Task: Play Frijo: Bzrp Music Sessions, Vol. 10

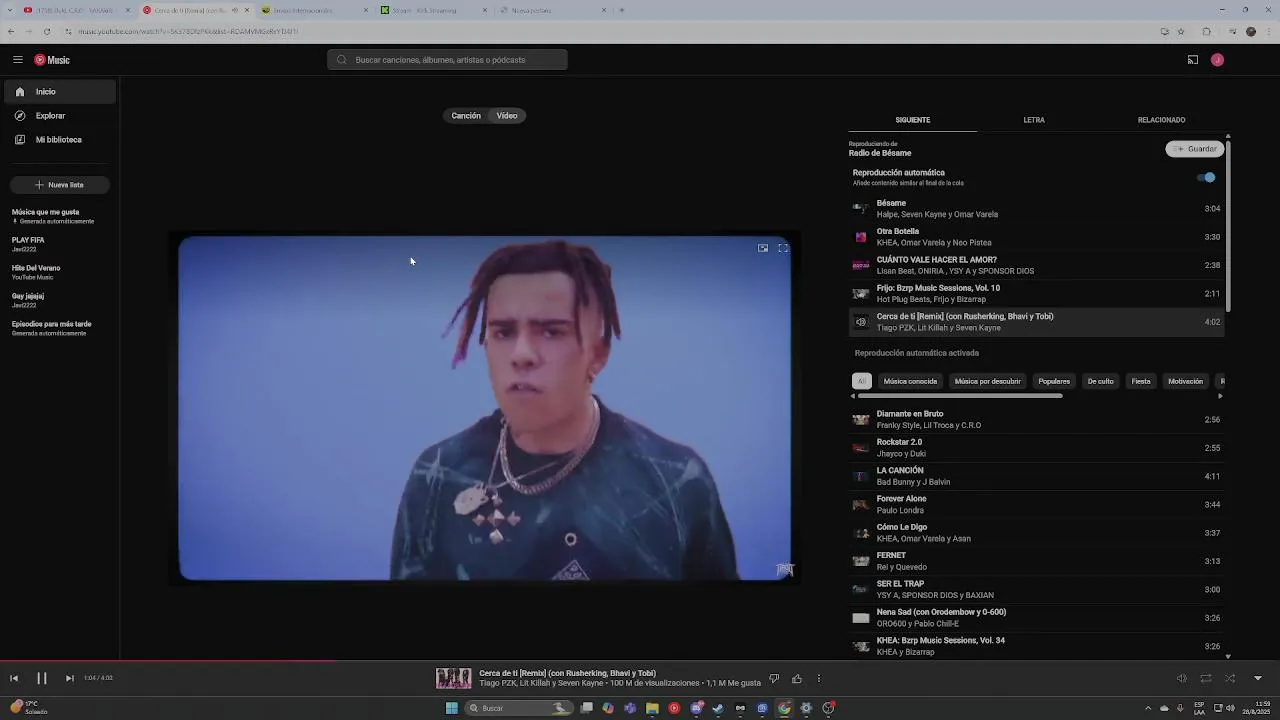Action: tap(1036, 294)
